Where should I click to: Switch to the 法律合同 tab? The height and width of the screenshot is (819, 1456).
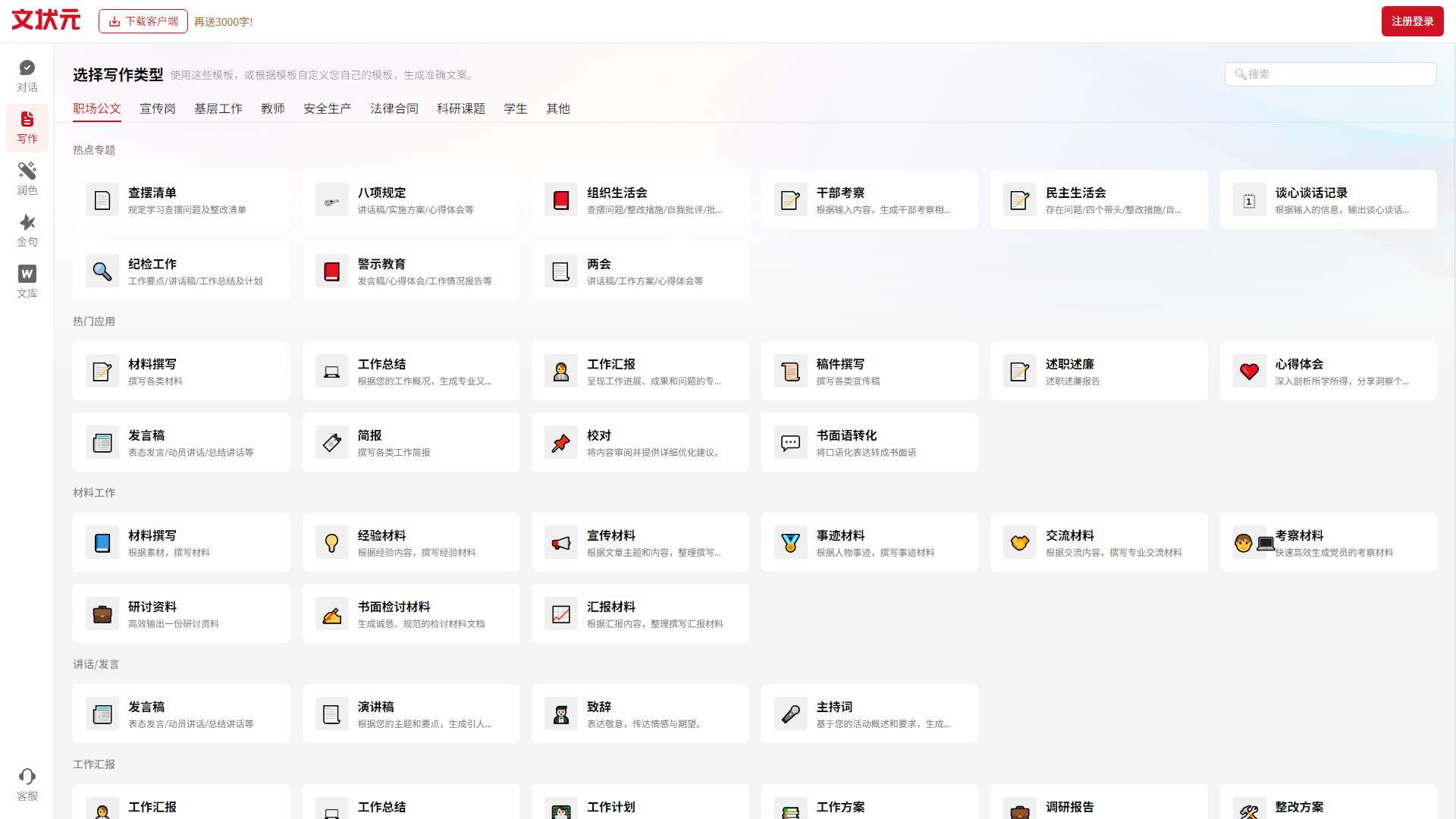(394, 108)
